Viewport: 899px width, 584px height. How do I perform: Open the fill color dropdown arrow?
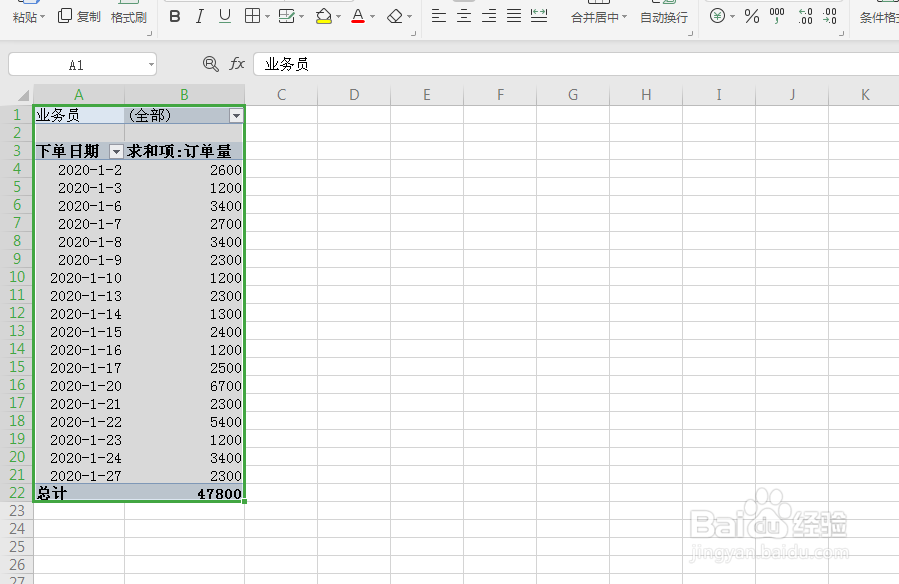point(339,17)
